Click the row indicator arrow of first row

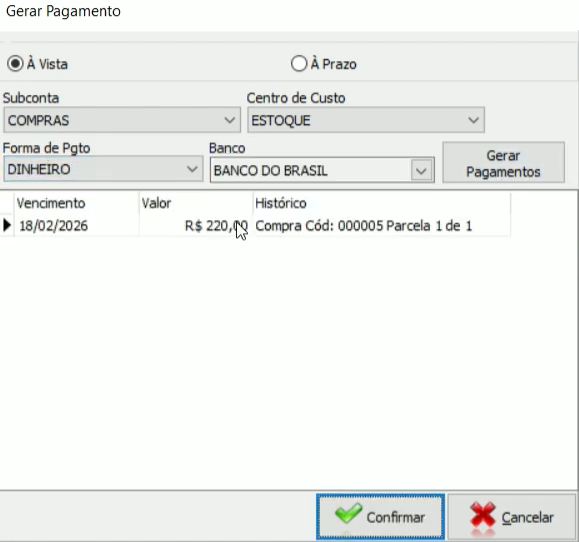click(7, 225)
